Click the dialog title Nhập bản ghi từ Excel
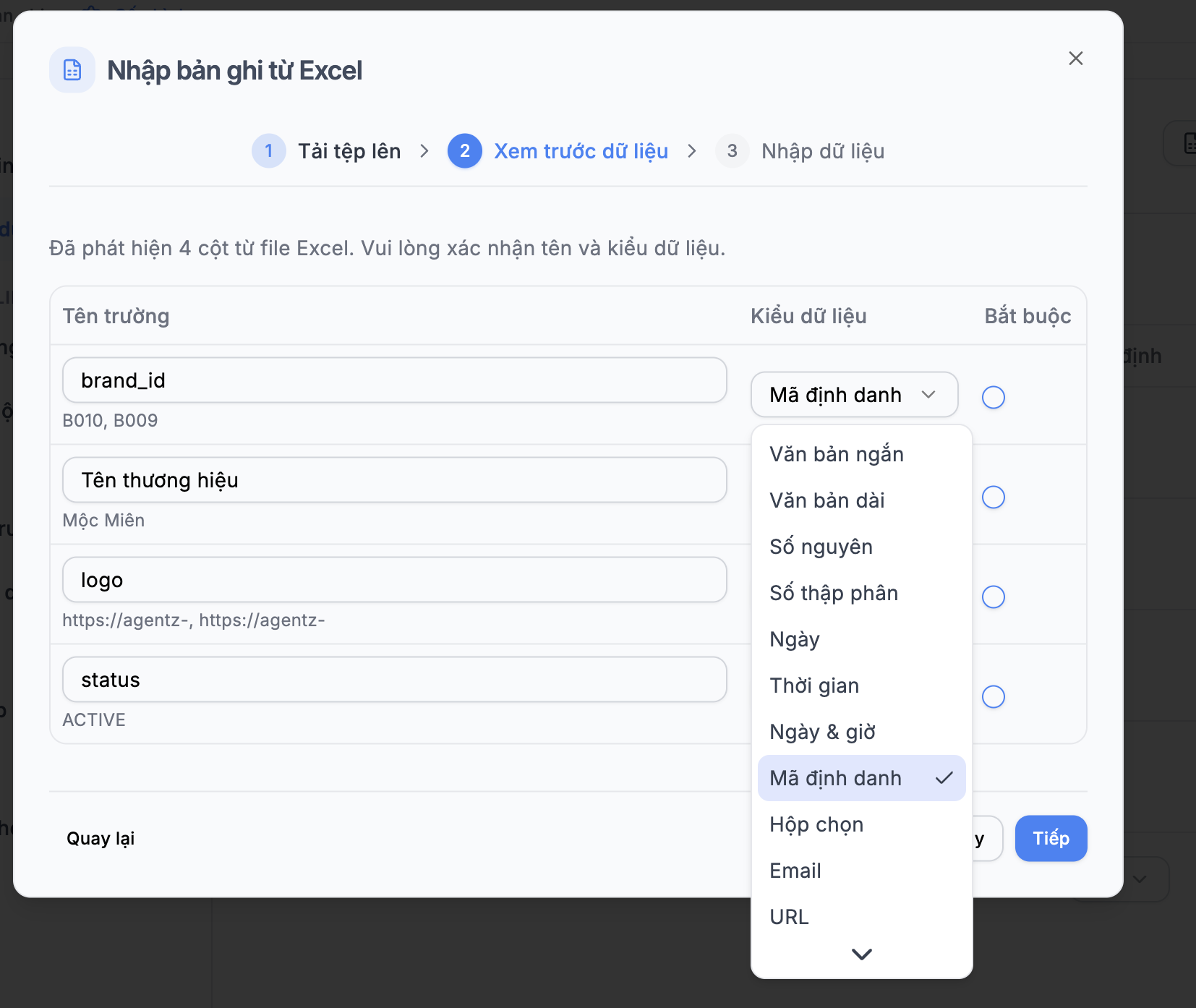This screenshot has height=1008, width=1196. pos(234,71)
